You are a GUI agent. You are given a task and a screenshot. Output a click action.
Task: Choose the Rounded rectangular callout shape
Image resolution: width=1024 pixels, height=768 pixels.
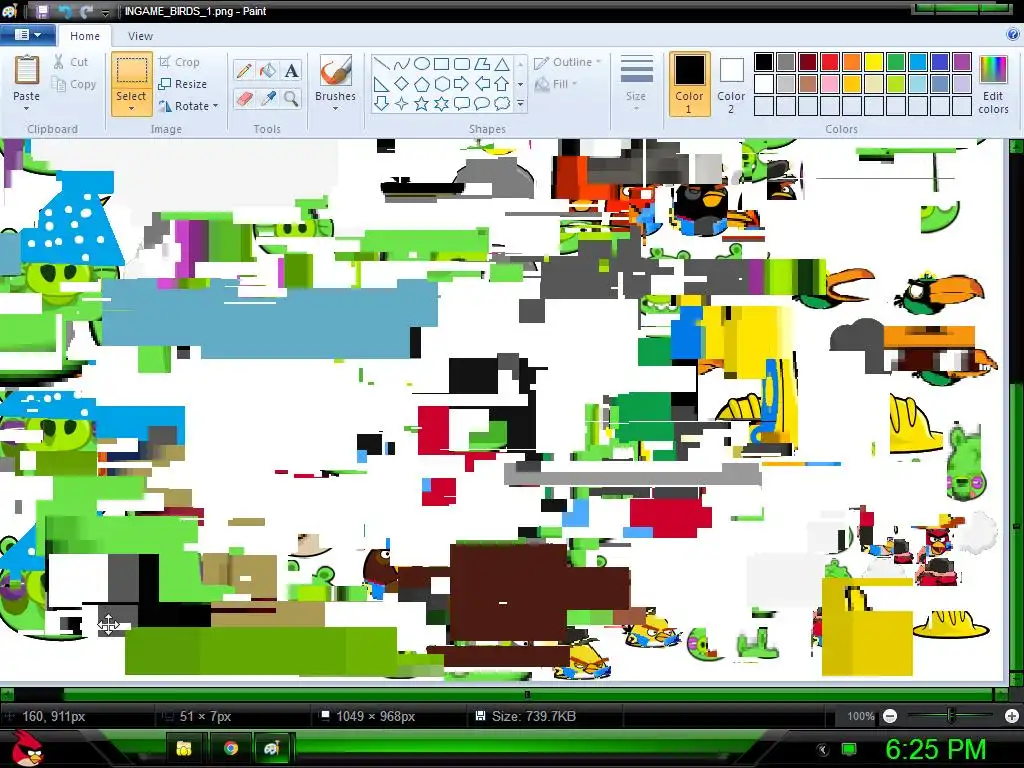click(x=462, y=103)
